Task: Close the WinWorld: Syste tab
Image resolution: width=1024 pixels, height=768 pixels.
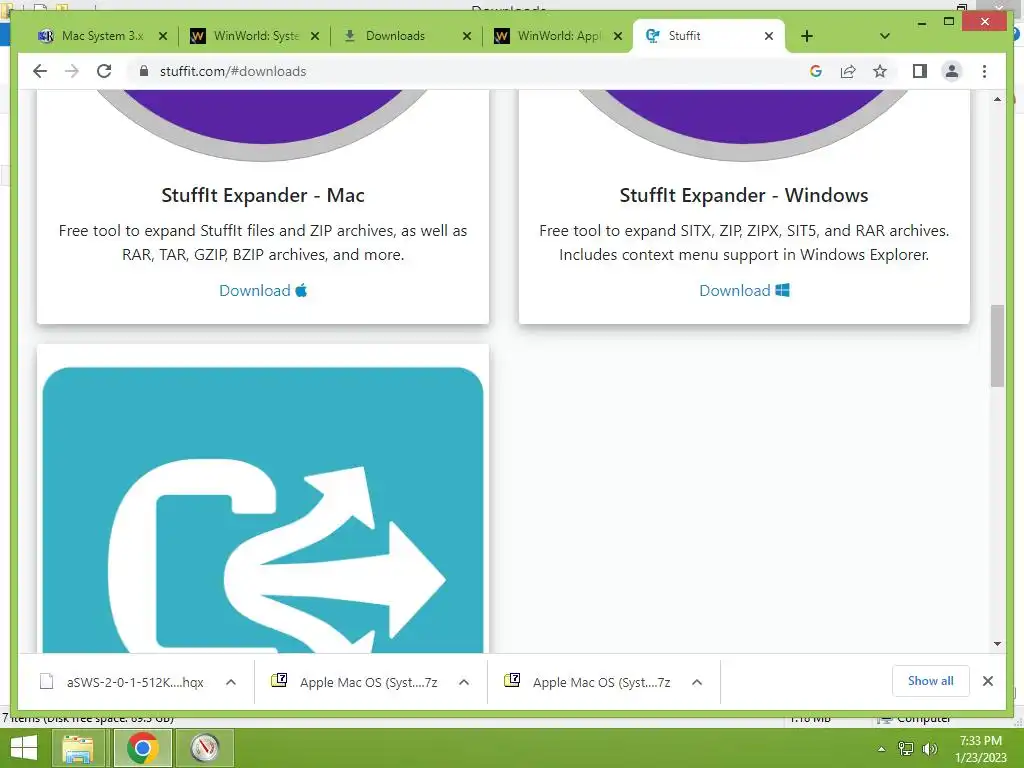Action: click(315, 36)
